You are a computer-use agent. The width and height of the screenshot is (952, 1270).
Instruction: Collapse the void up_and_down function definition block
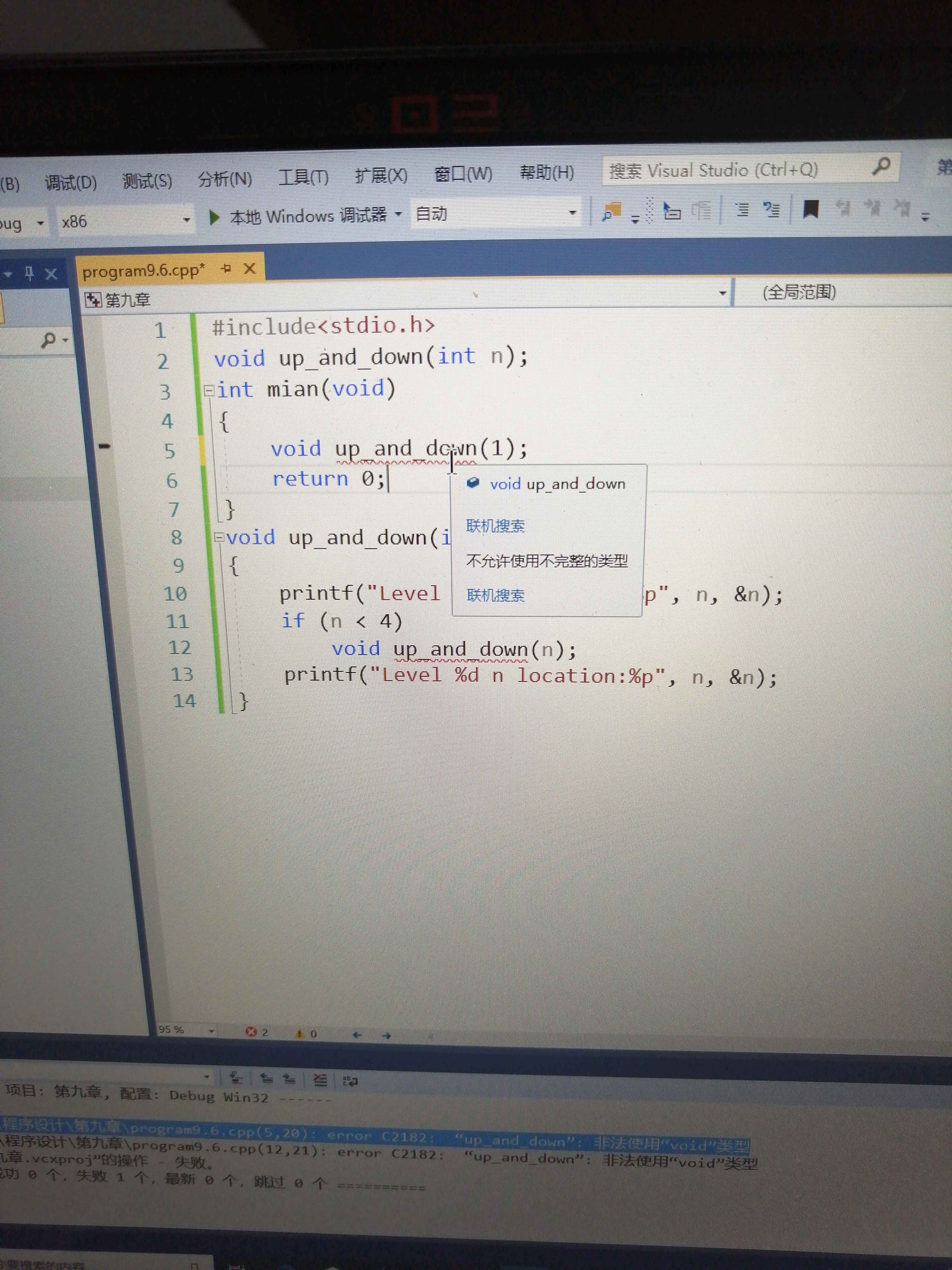pyautogui.click(x=219, y=538)
